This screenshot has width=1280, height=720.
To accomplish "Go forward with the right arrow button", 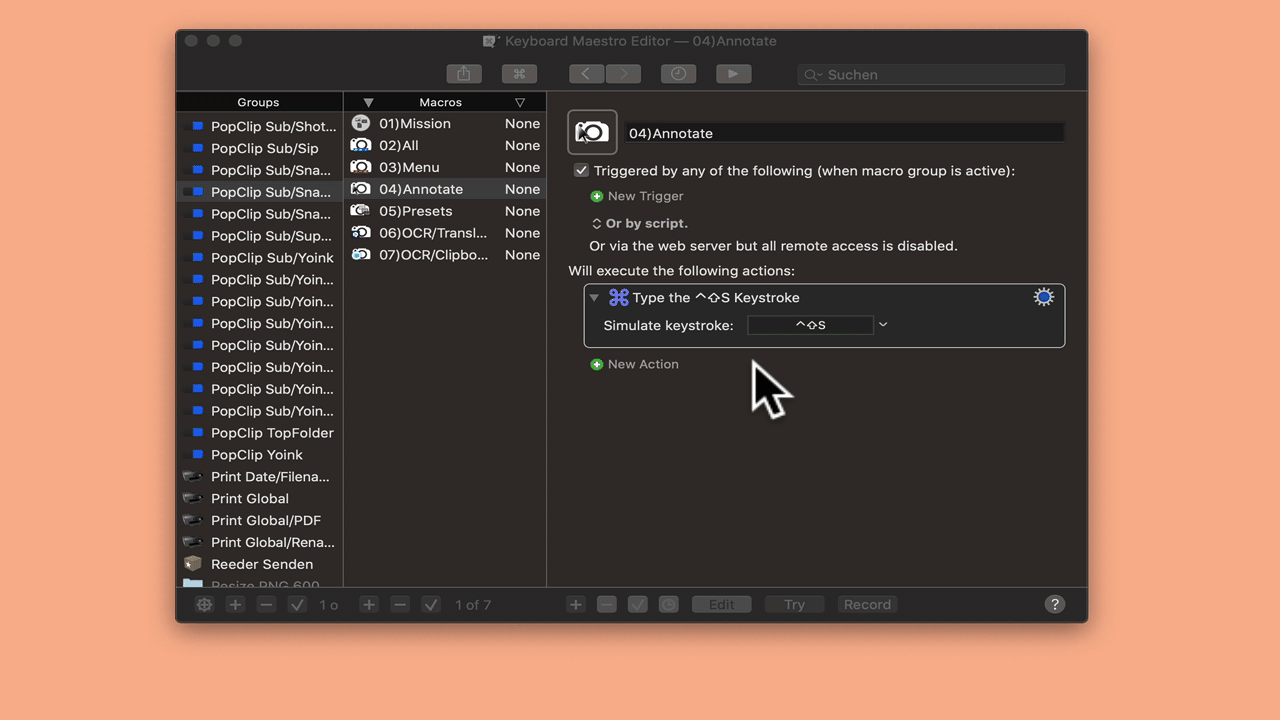I will click(624, 74).
